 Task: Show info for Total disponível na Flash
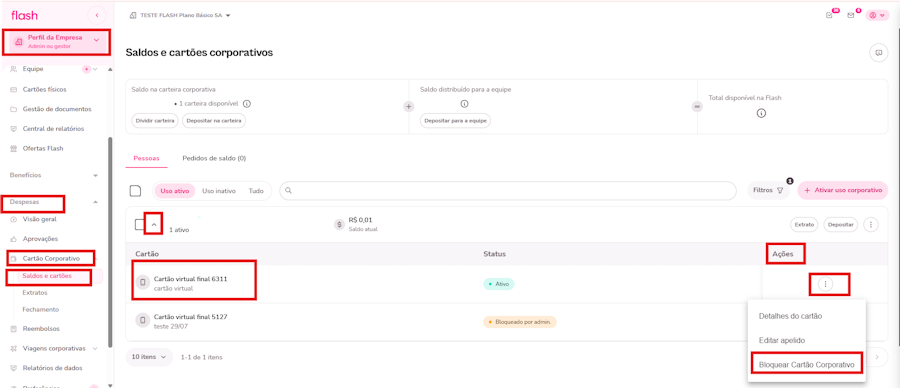point(761,113)
